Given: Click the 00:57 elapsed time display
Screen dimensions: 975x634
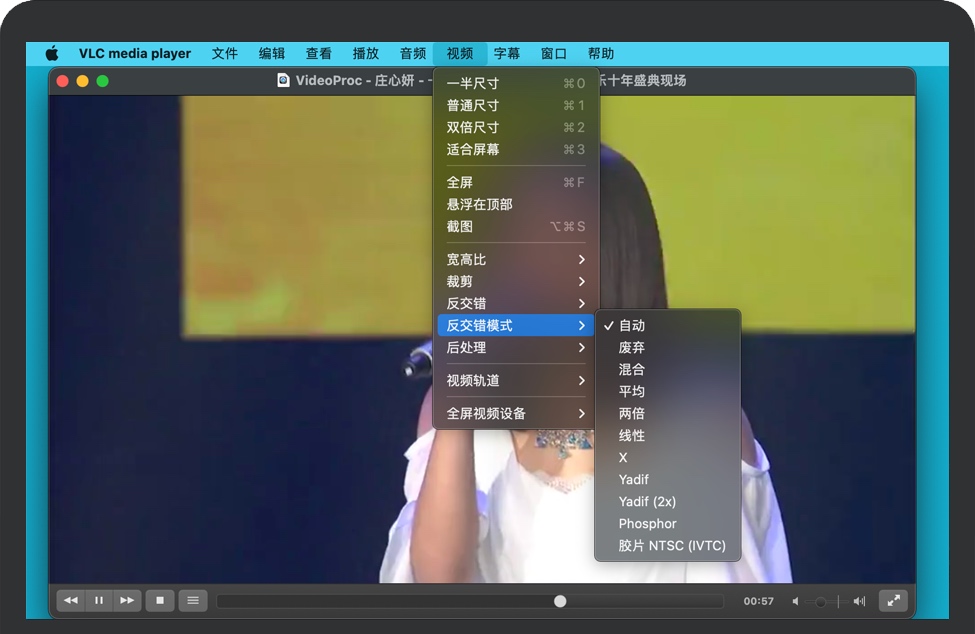Looking at the screenshot, I should tap(758, 602).
